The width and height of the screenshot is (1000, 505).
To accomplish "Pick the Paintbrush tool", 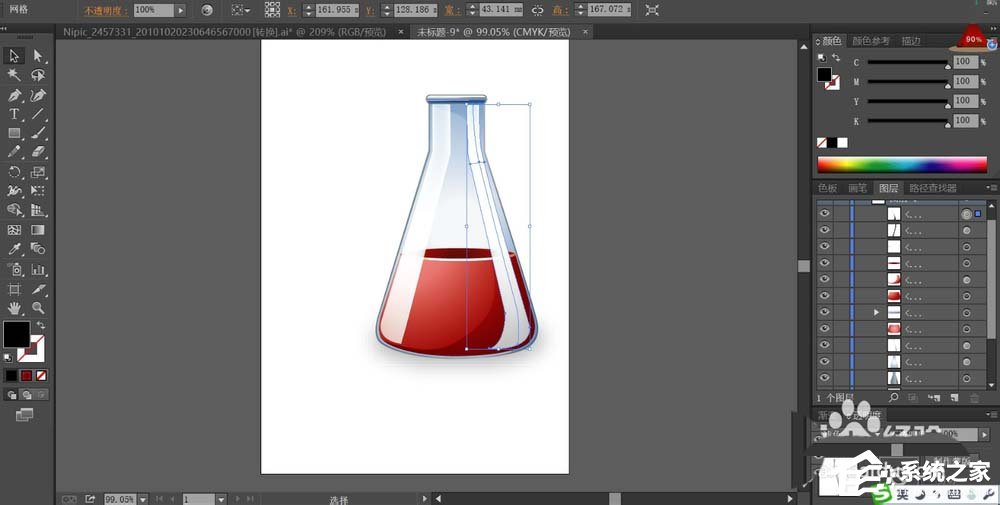I will tap(38, 133).
